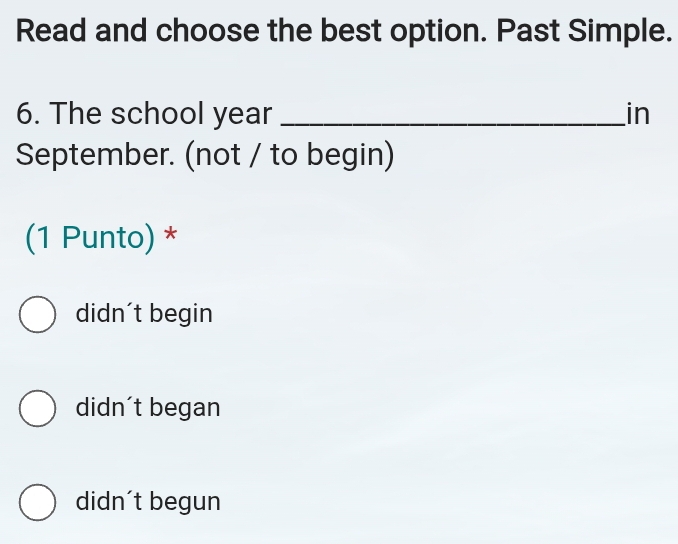Click the "didn´t begun" option label
Screen dimensions: 678x544
pyautogui.click(x=148, y=501)
